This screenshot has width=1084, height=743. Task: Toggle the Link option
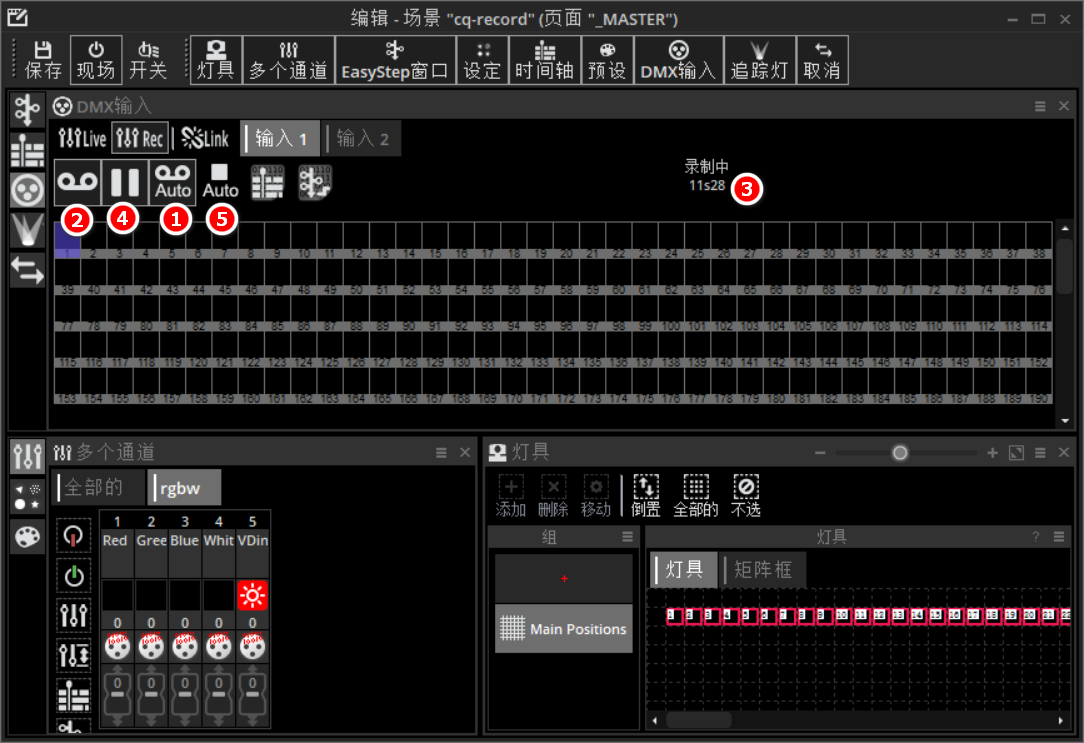[x=205, y=139]
